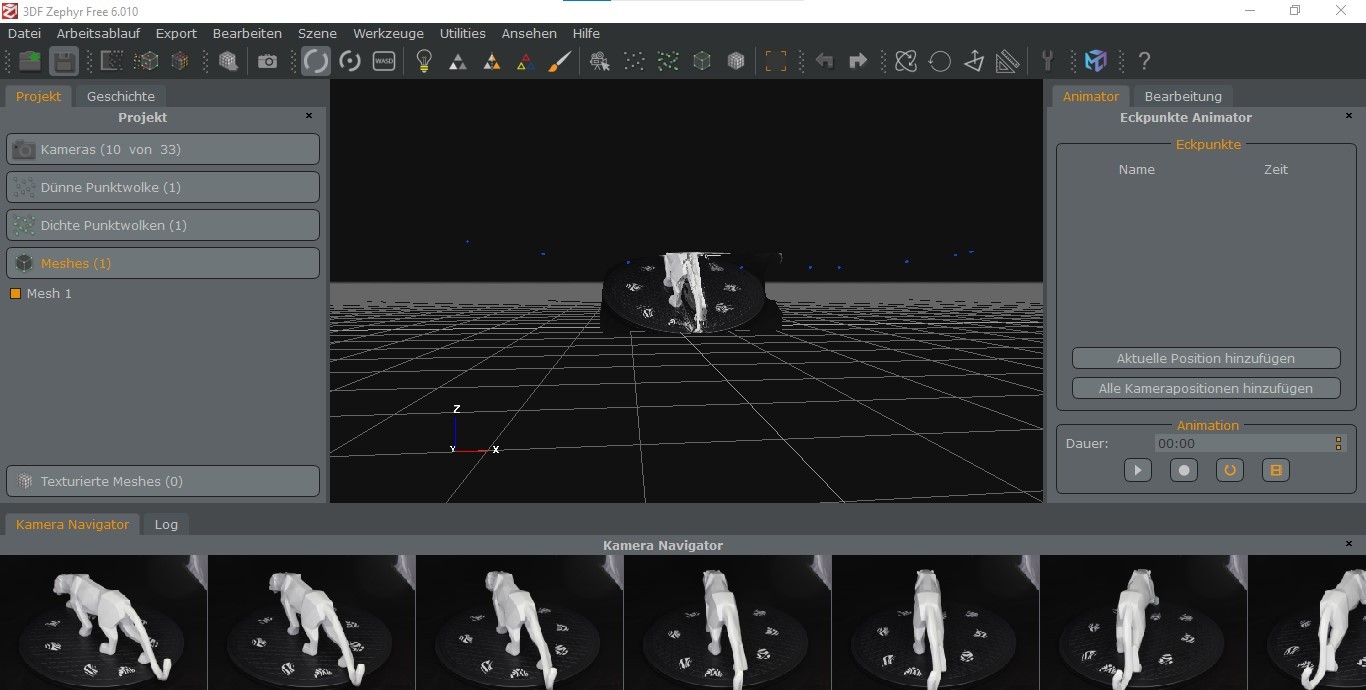Select the paintbrush tool in toolbar
Screen dimensions: 1366x690
click(560, 62)
